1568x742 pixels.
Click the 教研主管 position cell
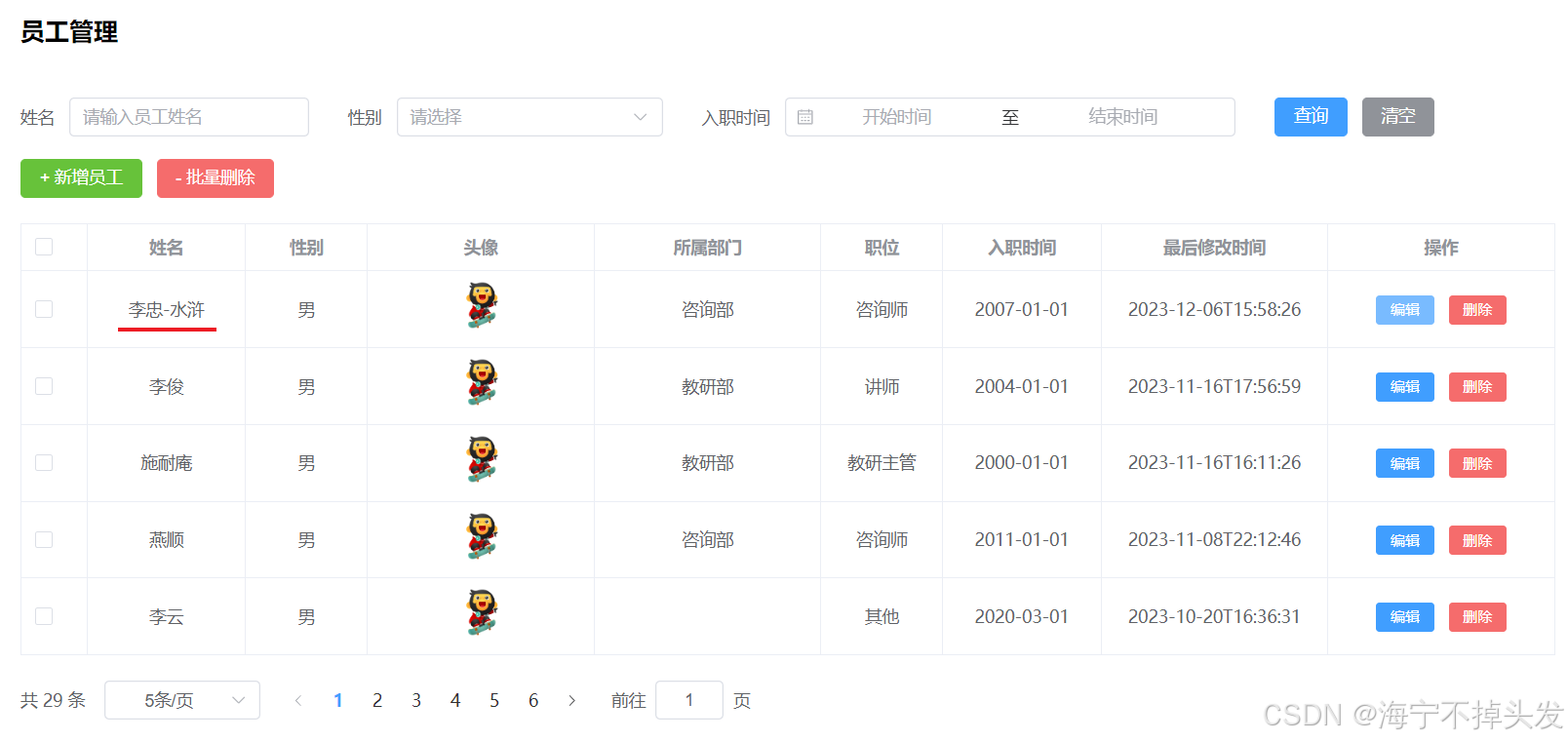(x=882, y=463)
